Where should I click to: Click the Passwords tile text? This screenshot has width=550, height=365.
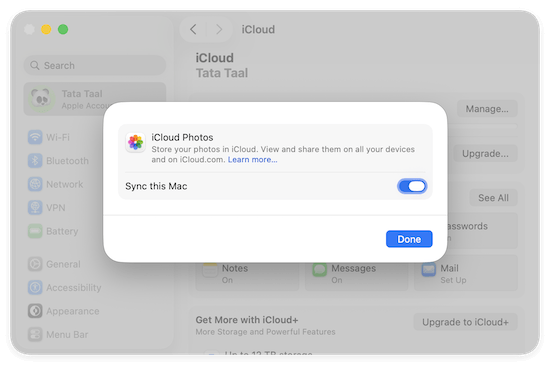pos(468,226)
